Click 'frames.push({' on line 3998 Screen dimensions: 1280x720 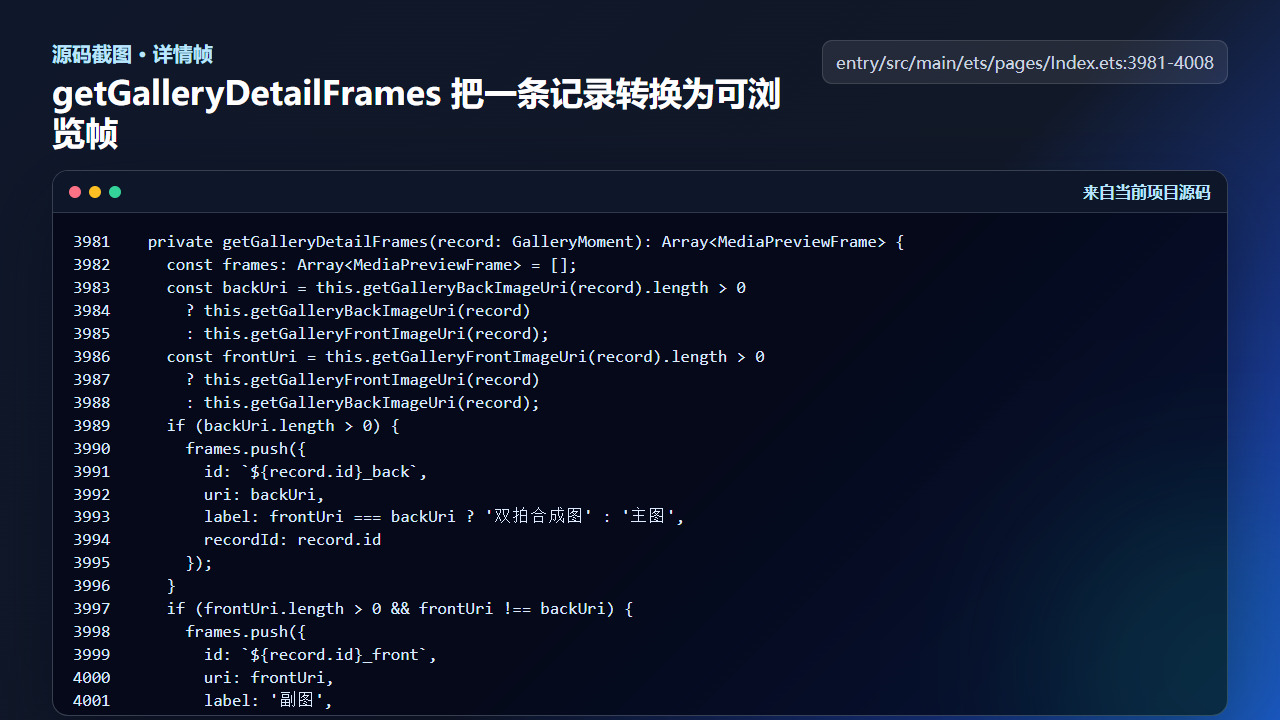[x=246, y=632]
